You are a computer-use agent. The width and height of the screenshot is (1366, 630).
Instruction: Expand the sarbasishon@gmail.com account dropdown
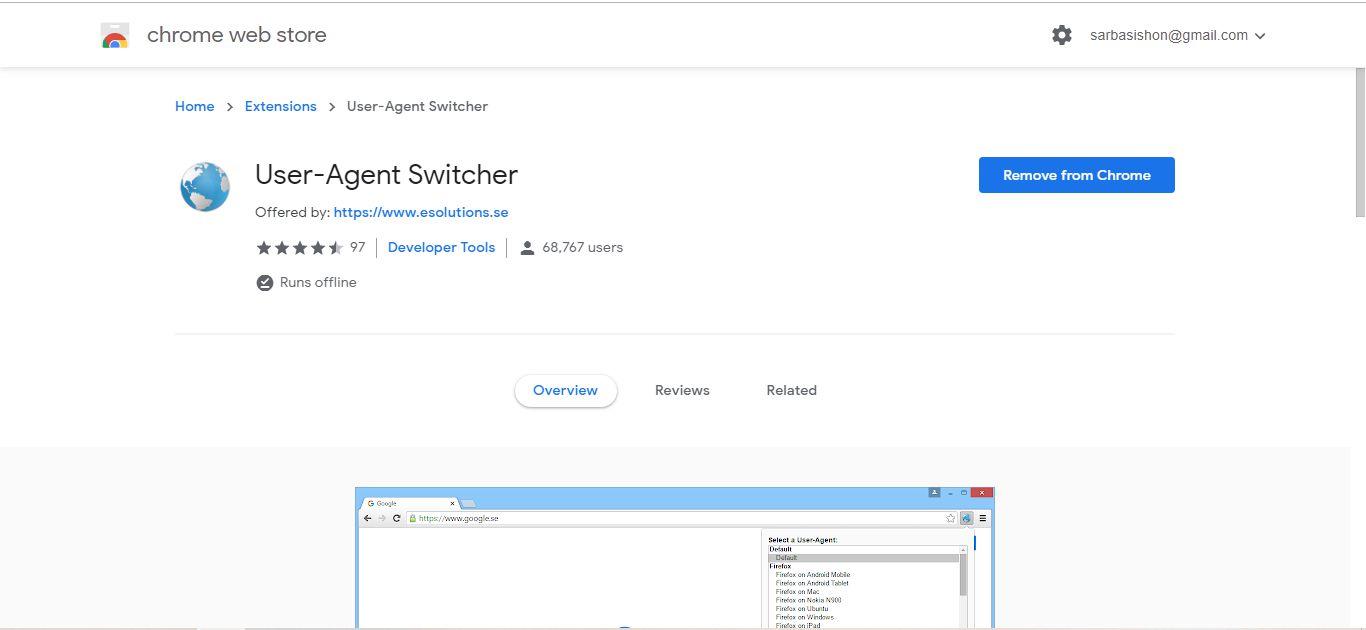click(x=1260, y=36)
